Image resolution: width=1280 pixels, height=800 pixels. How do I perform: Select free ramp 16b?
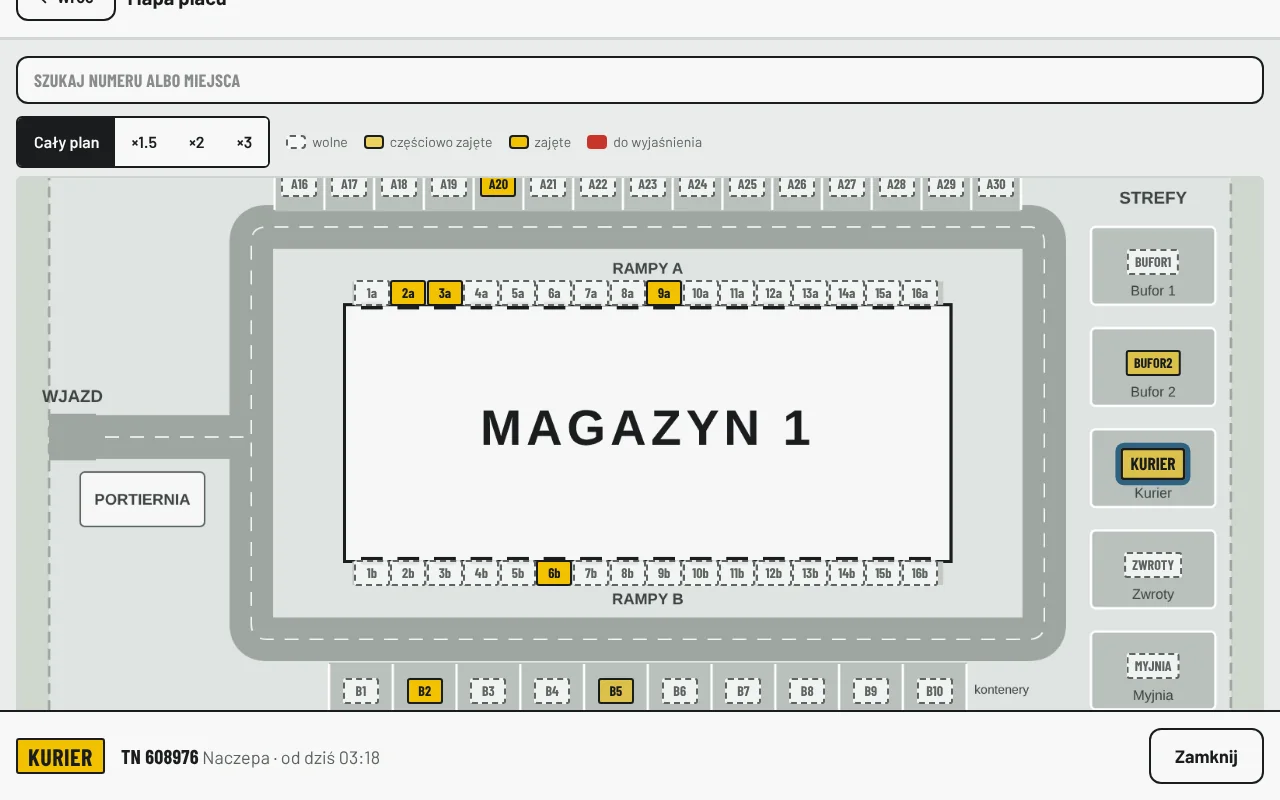[x=920, y=573]
